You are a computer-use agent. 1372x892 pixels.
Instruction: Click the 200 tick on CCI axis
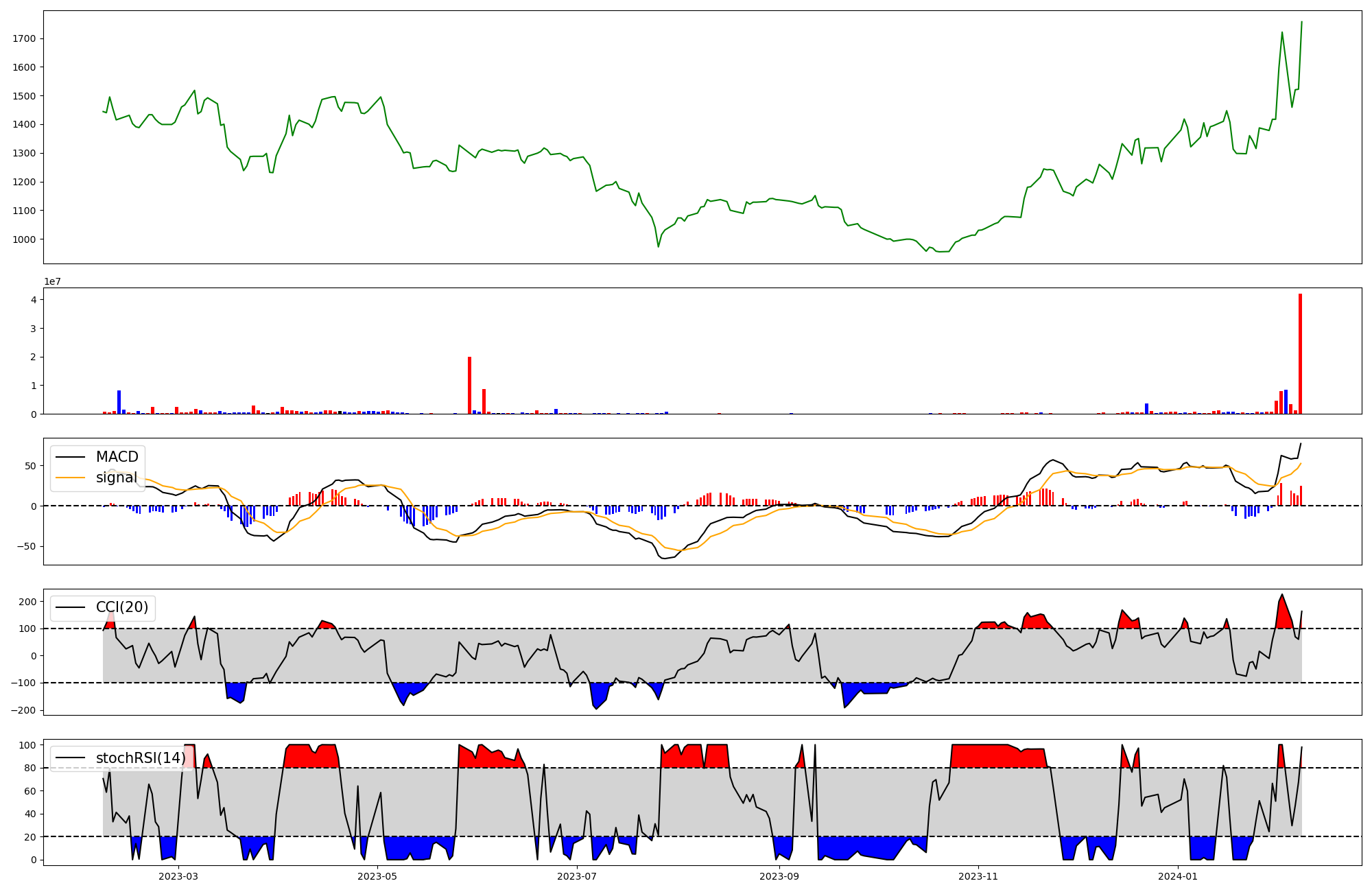tap(27, 602)
